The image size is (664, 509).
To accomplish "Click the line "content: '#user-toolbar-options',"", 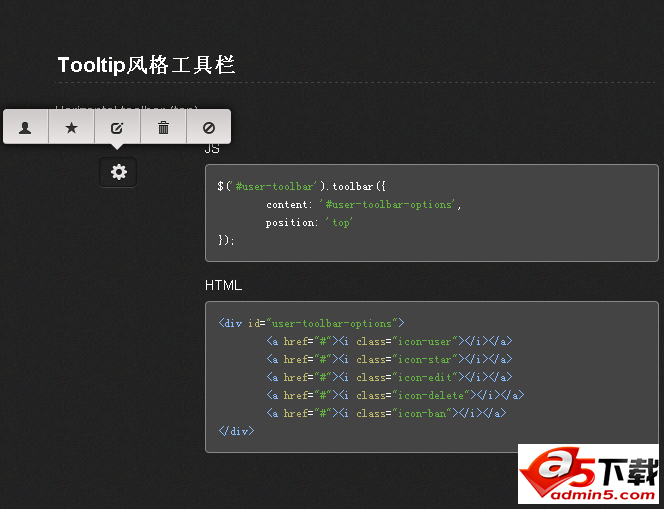I will (x=364, y=205).
